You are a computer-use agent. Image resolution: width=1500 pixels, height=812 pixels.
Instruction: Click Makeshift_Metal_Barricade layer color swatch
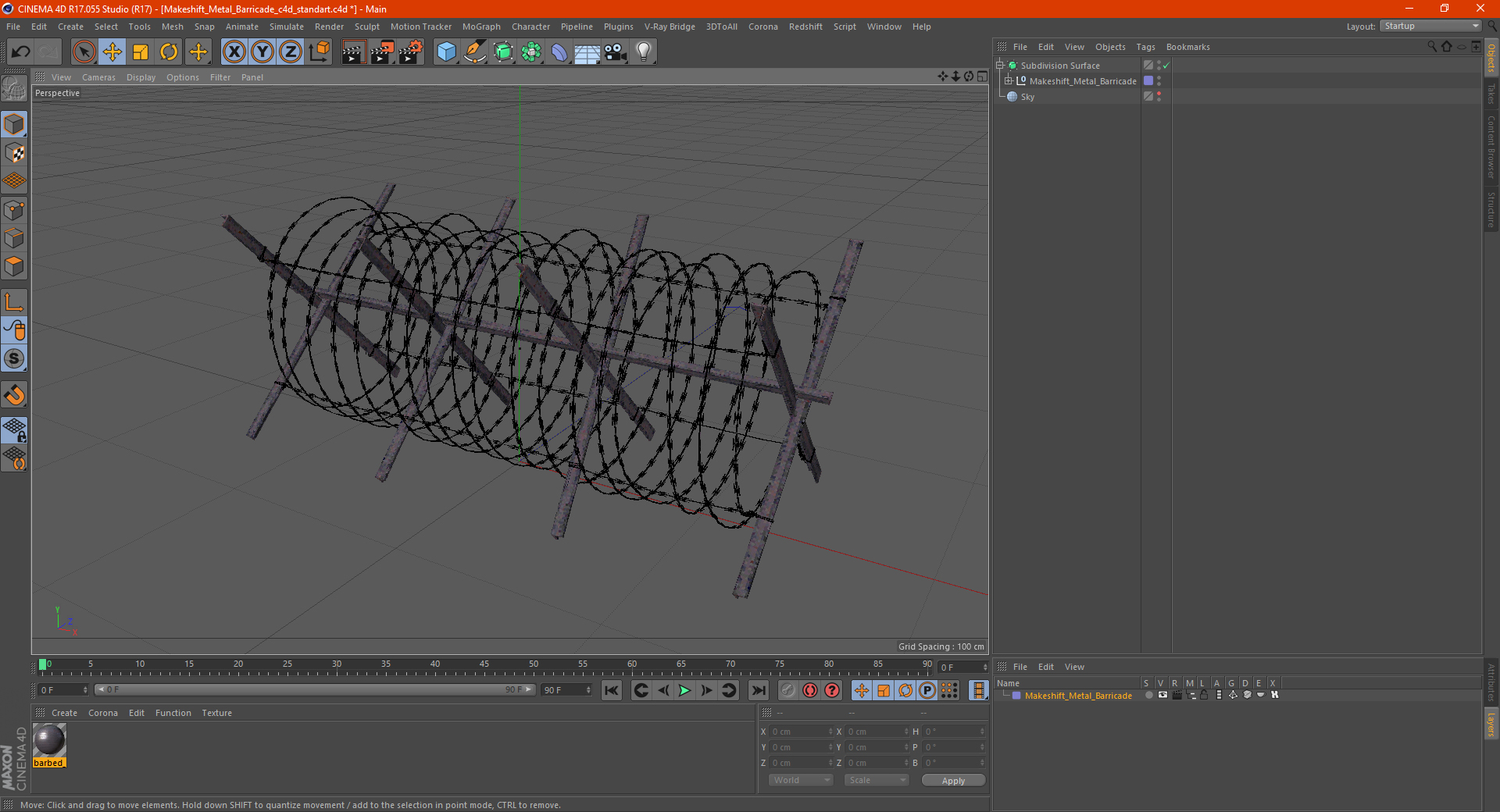pyautogui.click(x=1148, y=80)
